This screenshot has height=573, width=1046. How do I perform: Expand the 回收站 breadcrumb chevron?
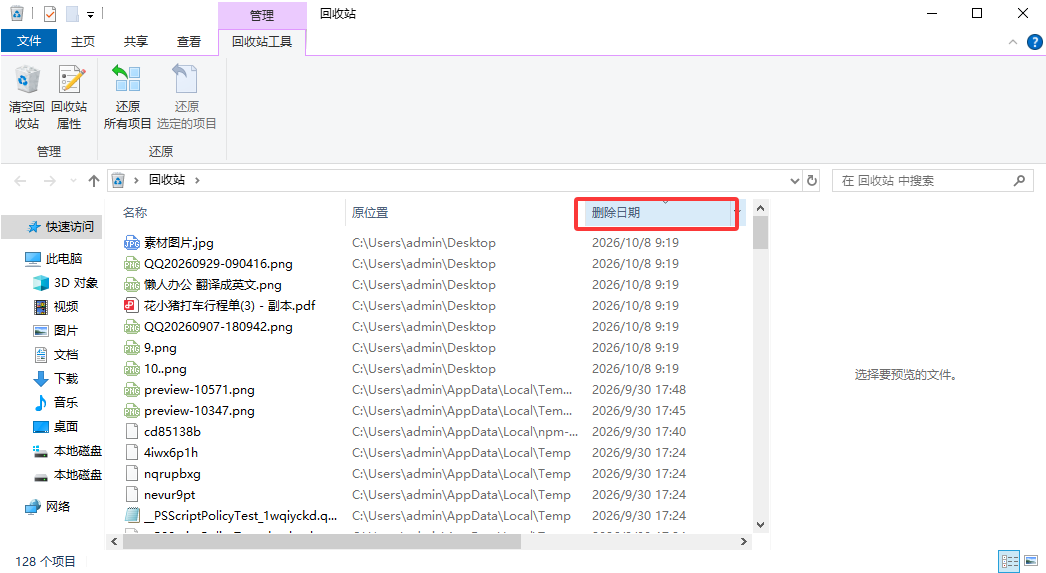pyautogui.click(x=197, y=180)
